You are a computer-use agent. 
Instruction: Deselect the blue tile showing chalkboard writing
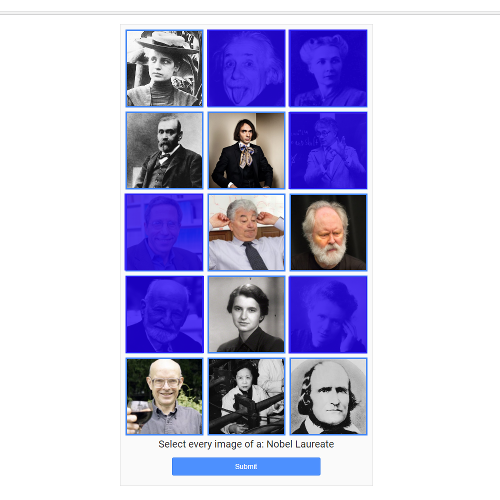click(x=328, y=150)
